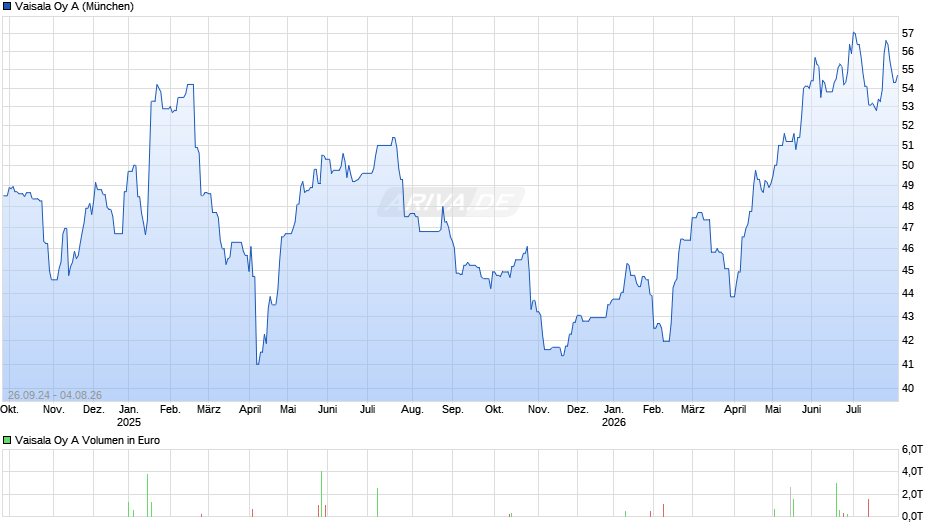Click the 'Jan. 2025' time axis label
This screenshot has height=526, width=940.
(128, 416)
